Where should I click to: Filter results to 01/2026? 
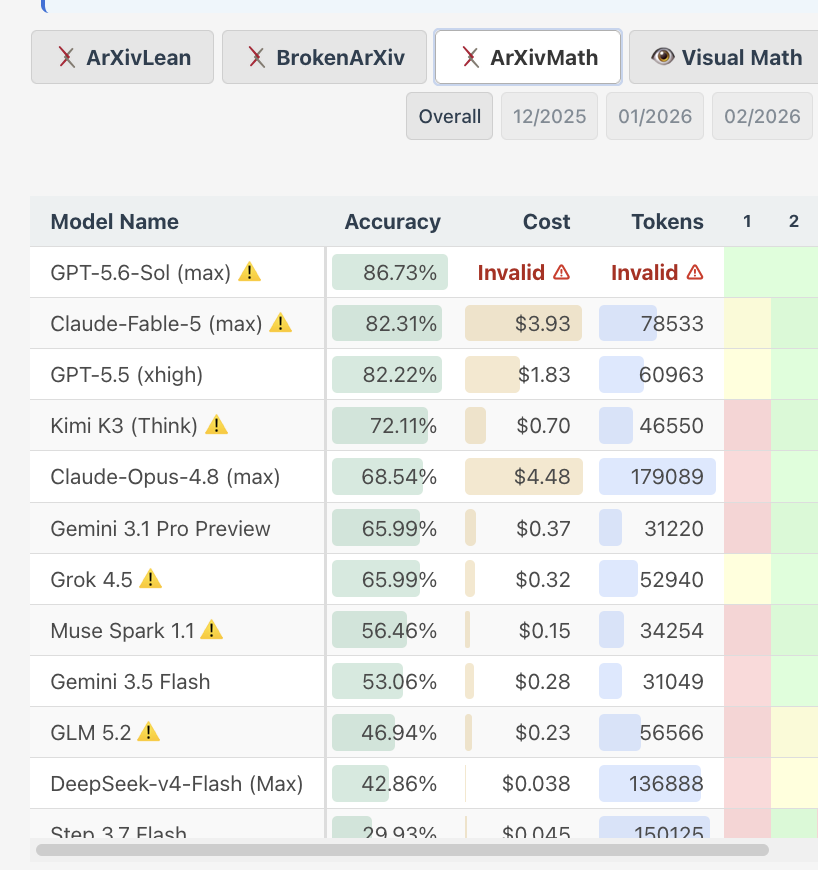655,116
